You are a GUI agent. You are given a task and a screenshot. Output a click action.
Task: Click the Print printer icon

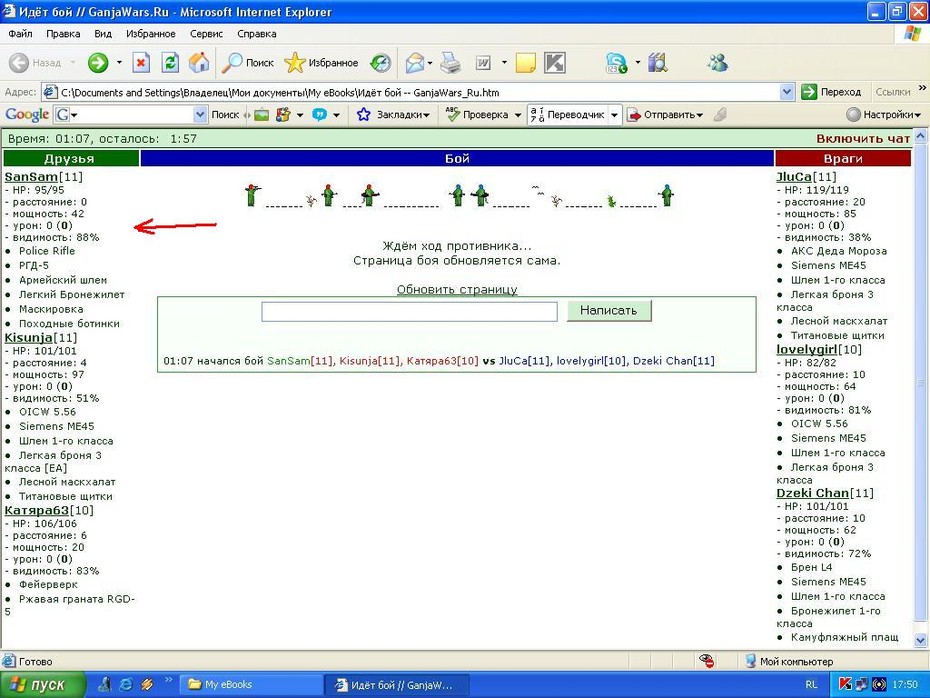click(x=451, y=62)
